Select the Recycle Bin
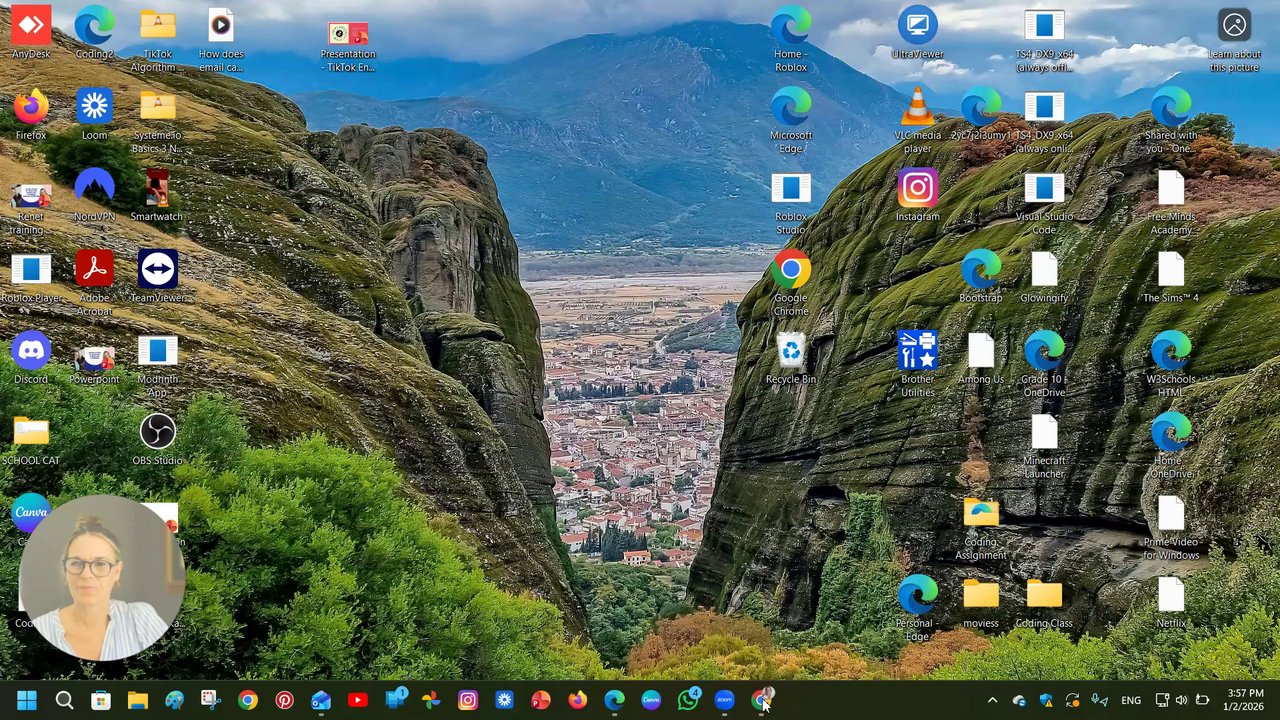Viewport: 1280px width, 720px height. click(791, 359)
